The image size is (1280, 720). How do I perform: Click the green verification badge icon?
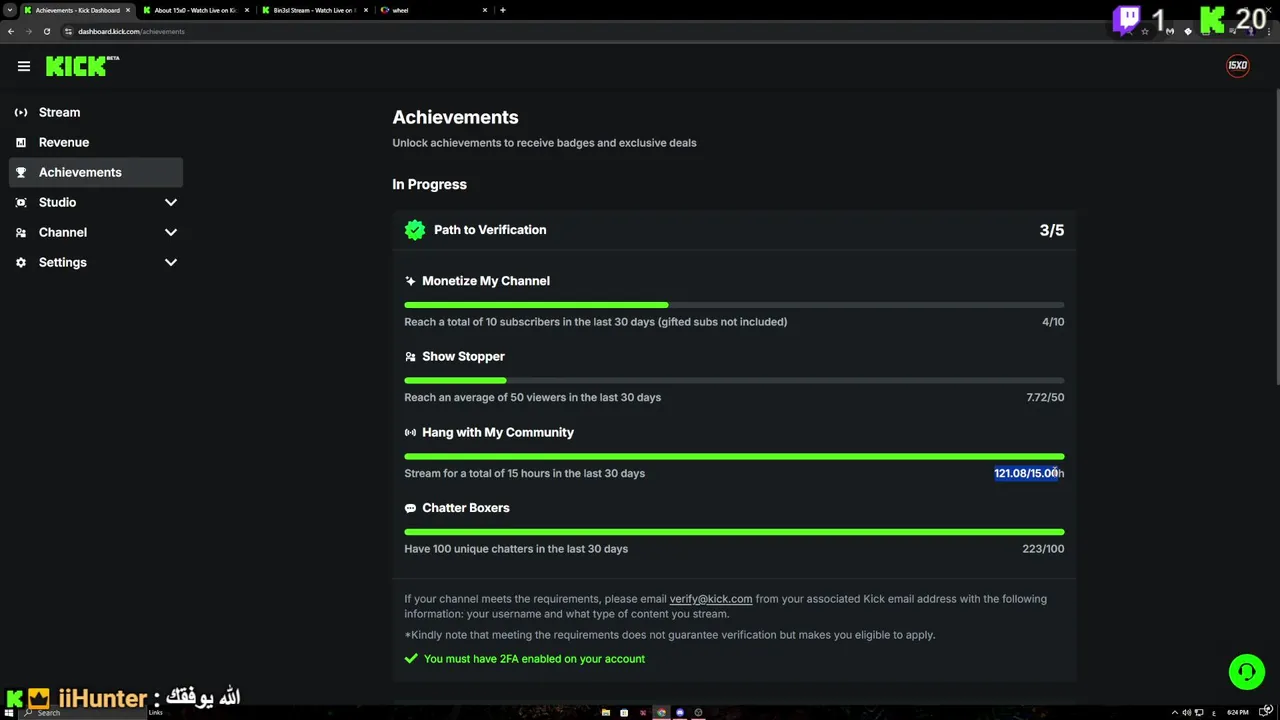tap(415, 230)
